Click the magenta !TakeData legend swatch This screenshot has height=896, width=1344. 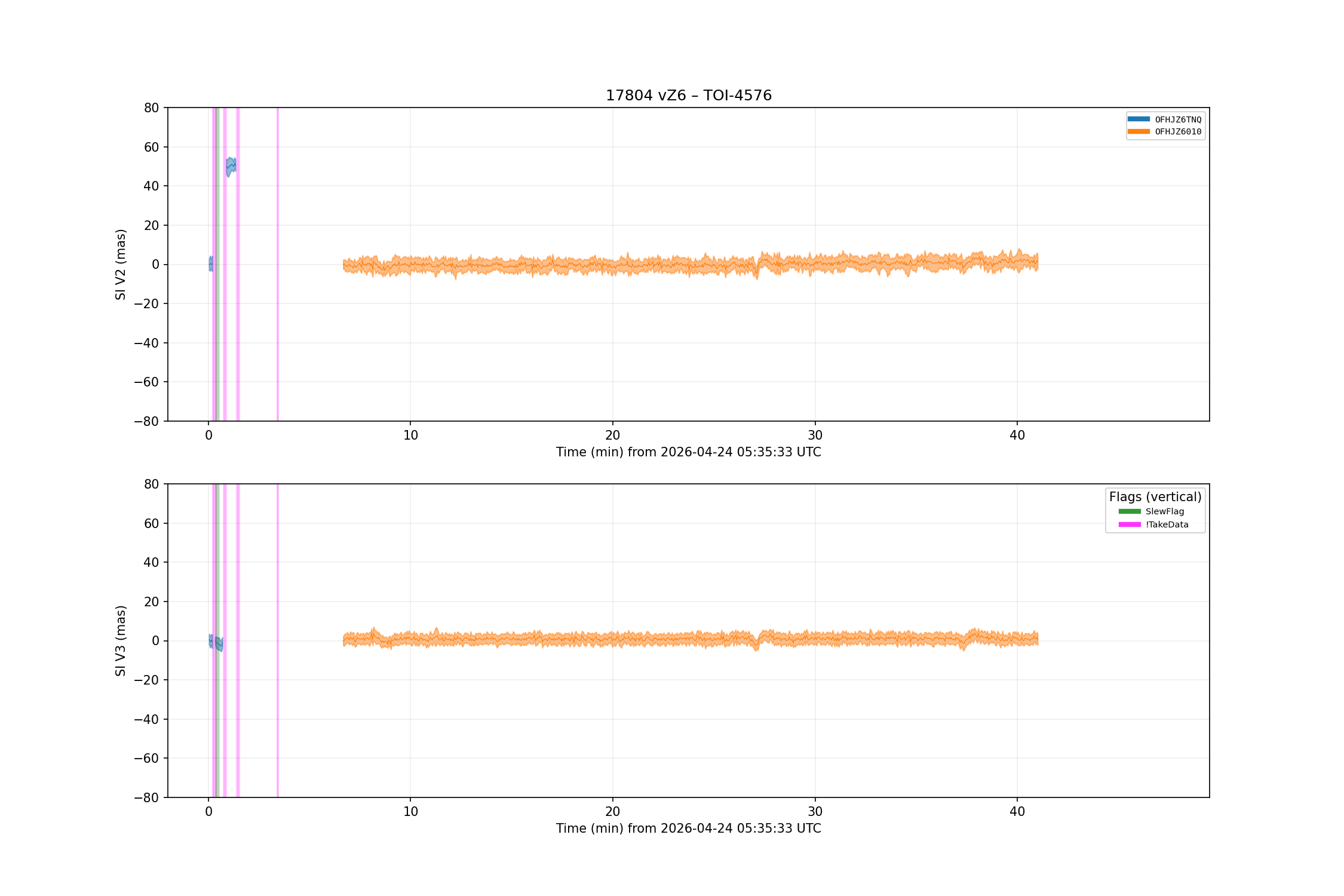coord(1130,524)
